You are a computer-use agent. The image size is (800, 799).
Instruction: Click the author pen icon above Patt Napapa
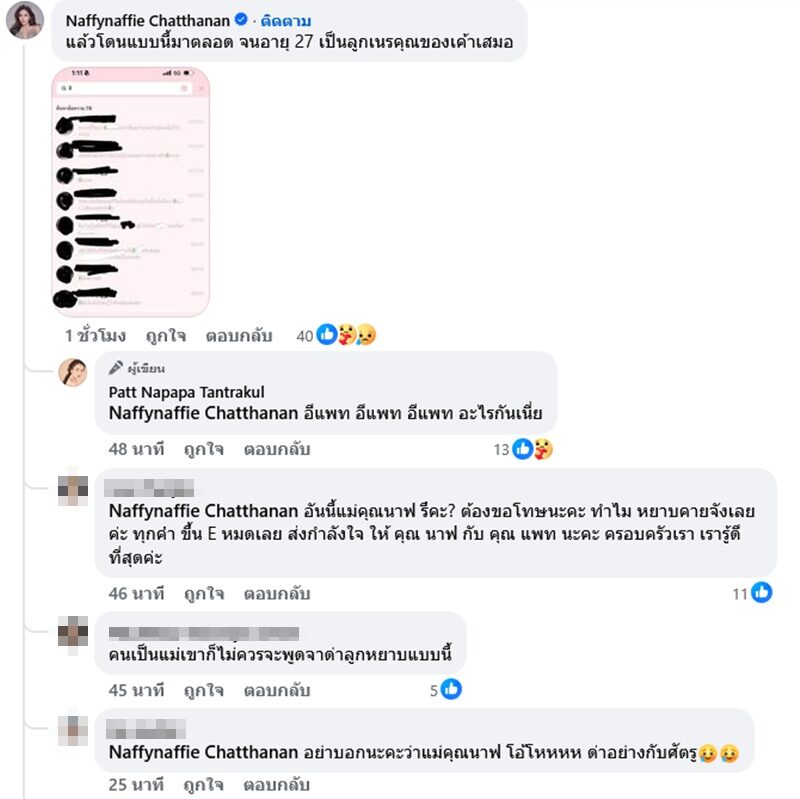point(116,367)
